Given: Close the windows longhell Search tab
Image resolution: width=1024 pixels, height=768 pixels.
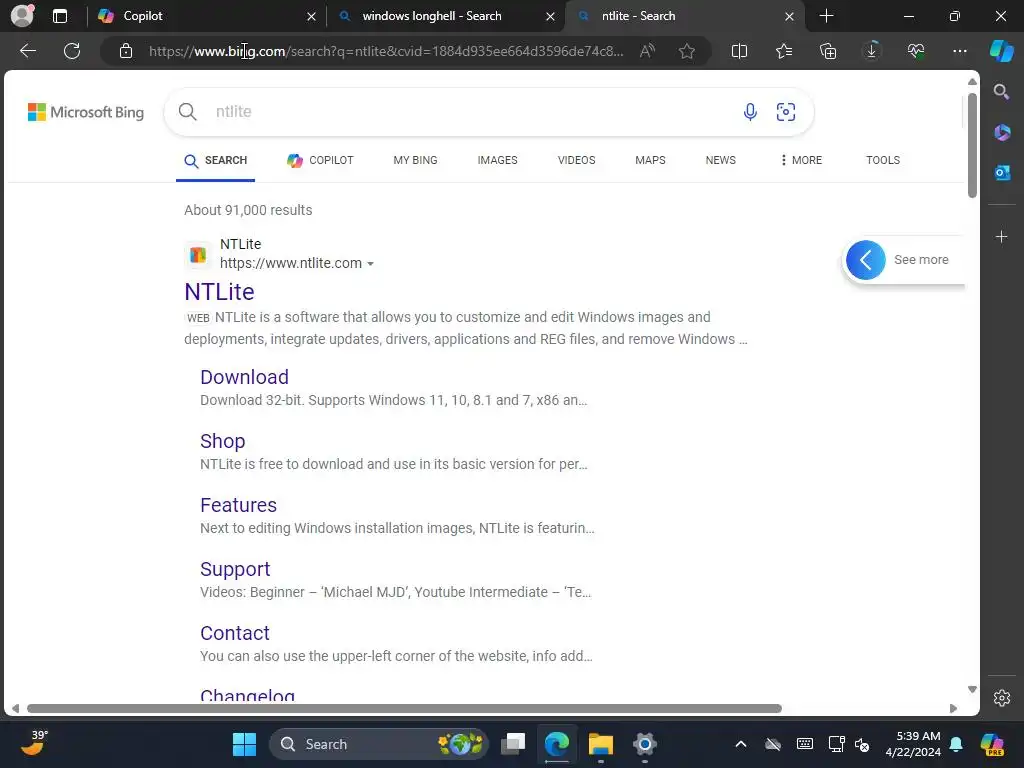Looking at the screenshot, I should coord(550,16).
